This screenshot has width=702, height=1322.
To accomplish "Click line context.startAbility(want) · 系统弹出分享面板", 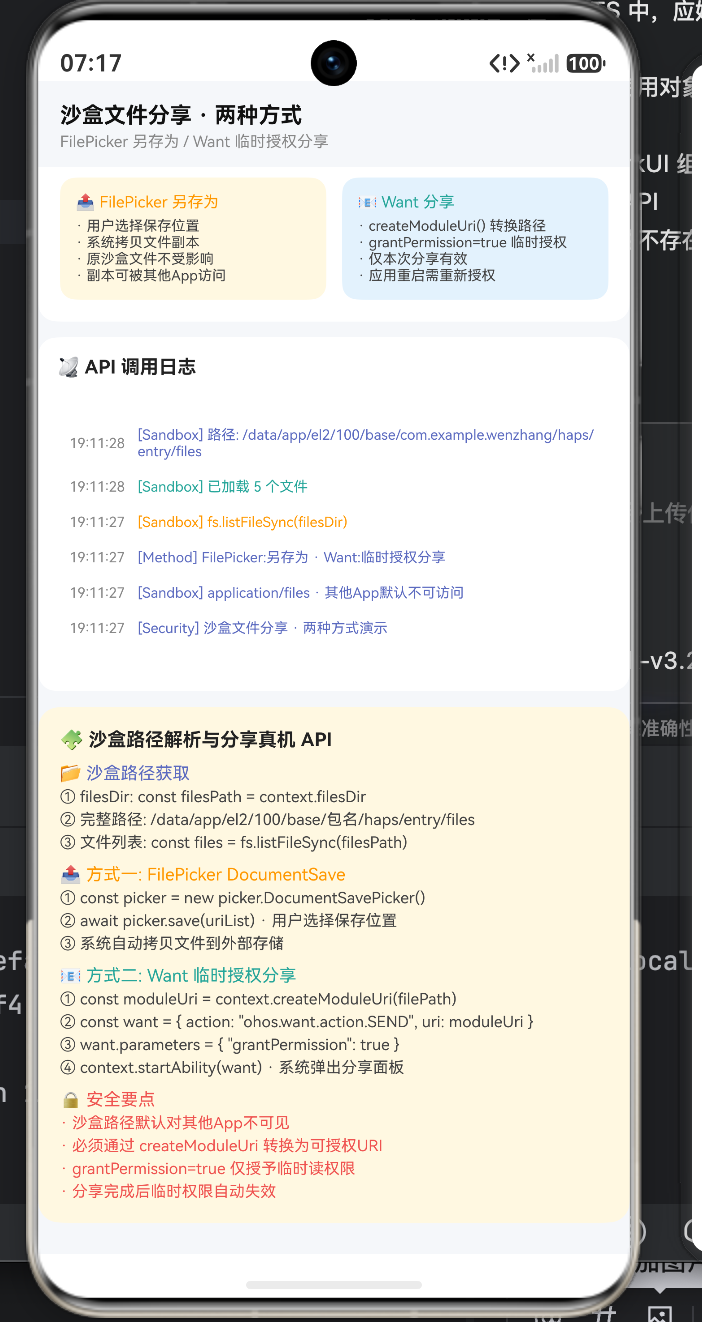I will [x=232, y=1067].
